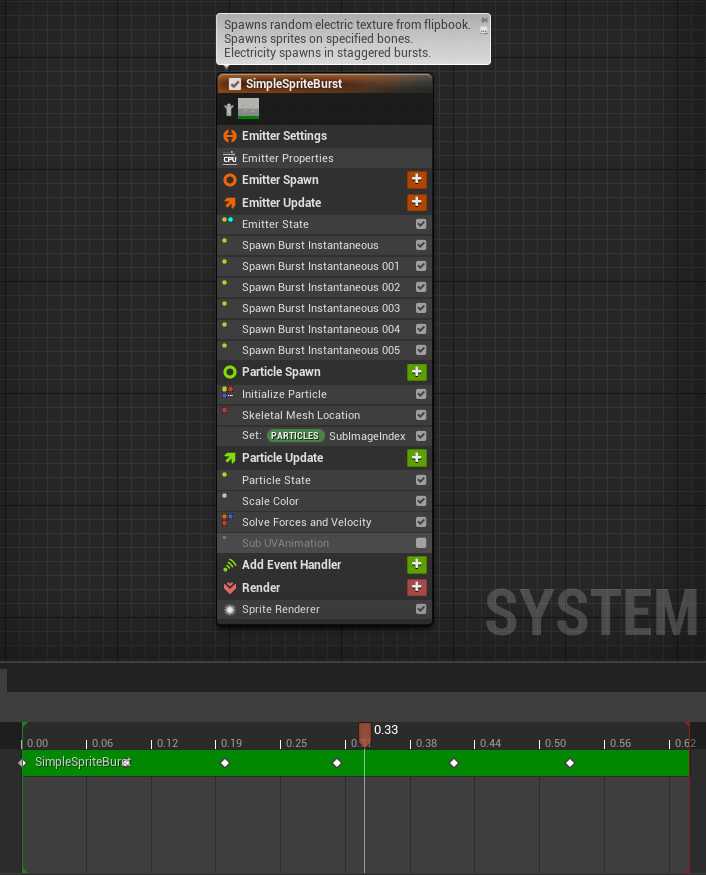
Task: Select the Render section label
Action: pos(261,588)
